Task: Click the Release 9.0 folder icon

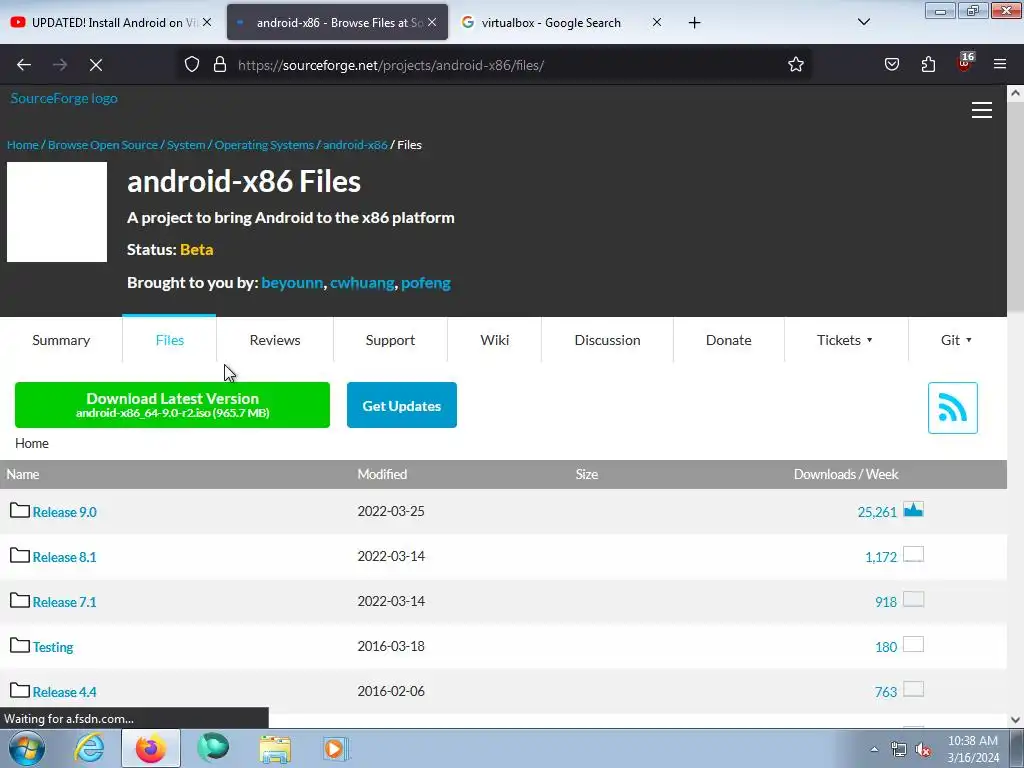Action: tap(20, 510)
